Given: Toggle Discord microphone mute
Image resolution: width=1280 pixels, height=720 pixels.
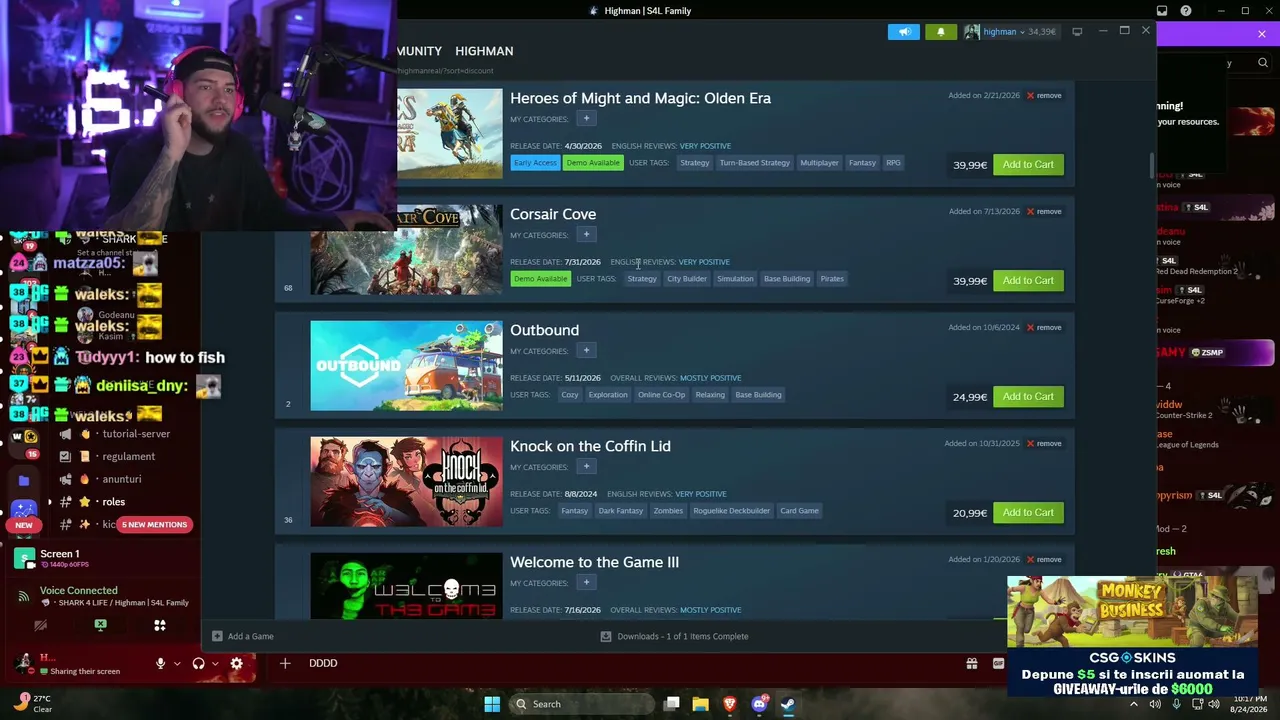Looking at the screenshot, I should [x=160, y=663].
